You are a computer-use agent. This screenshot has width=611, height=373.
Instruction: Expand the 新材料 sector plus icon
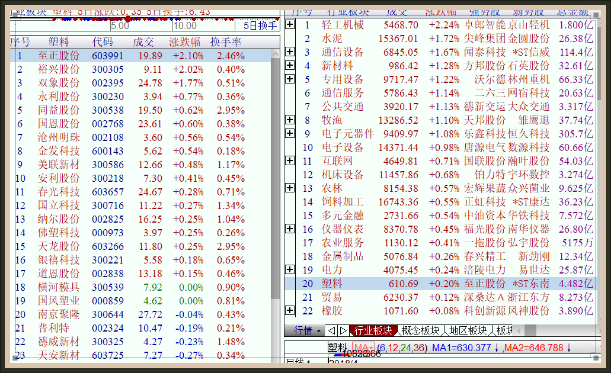[x=290, y=65]
